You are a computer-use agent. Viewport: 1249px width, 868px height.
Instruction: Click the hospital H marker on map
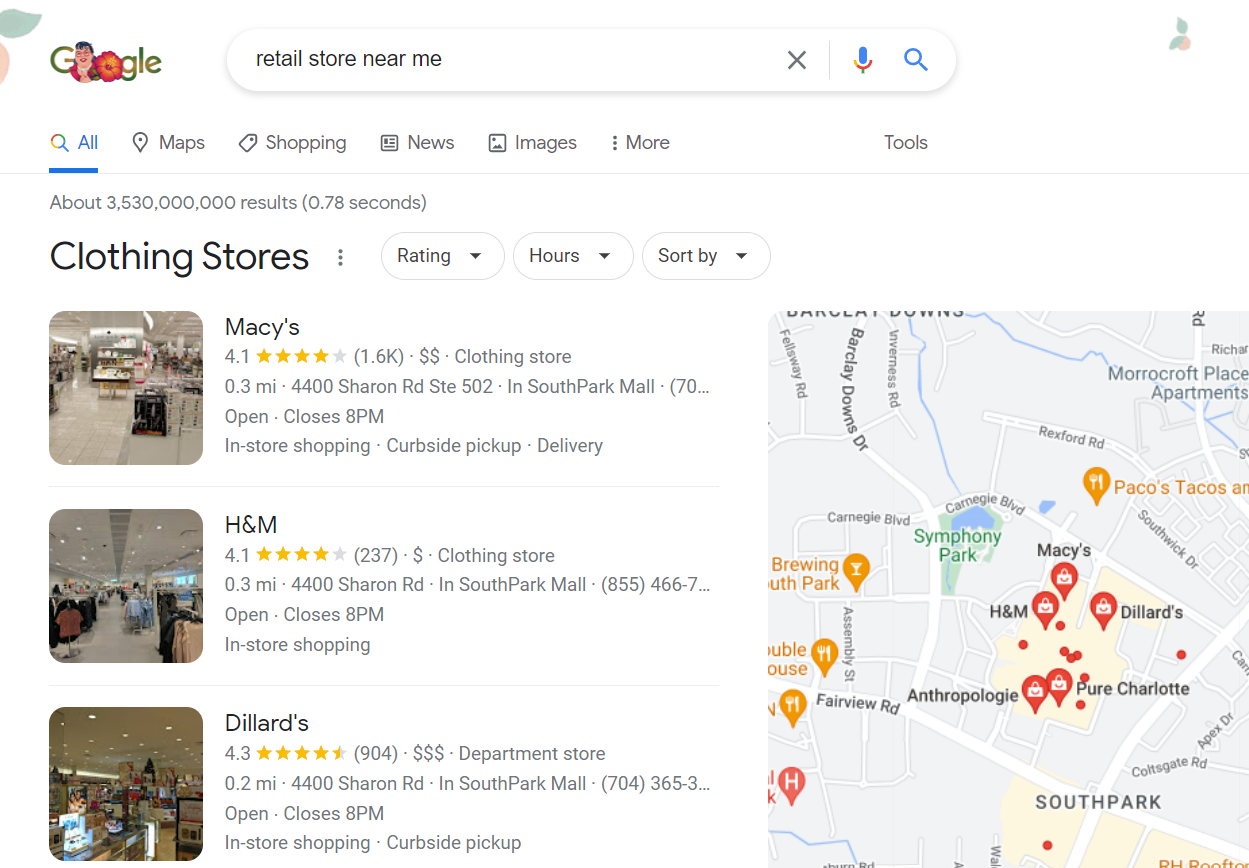[791, 786]
